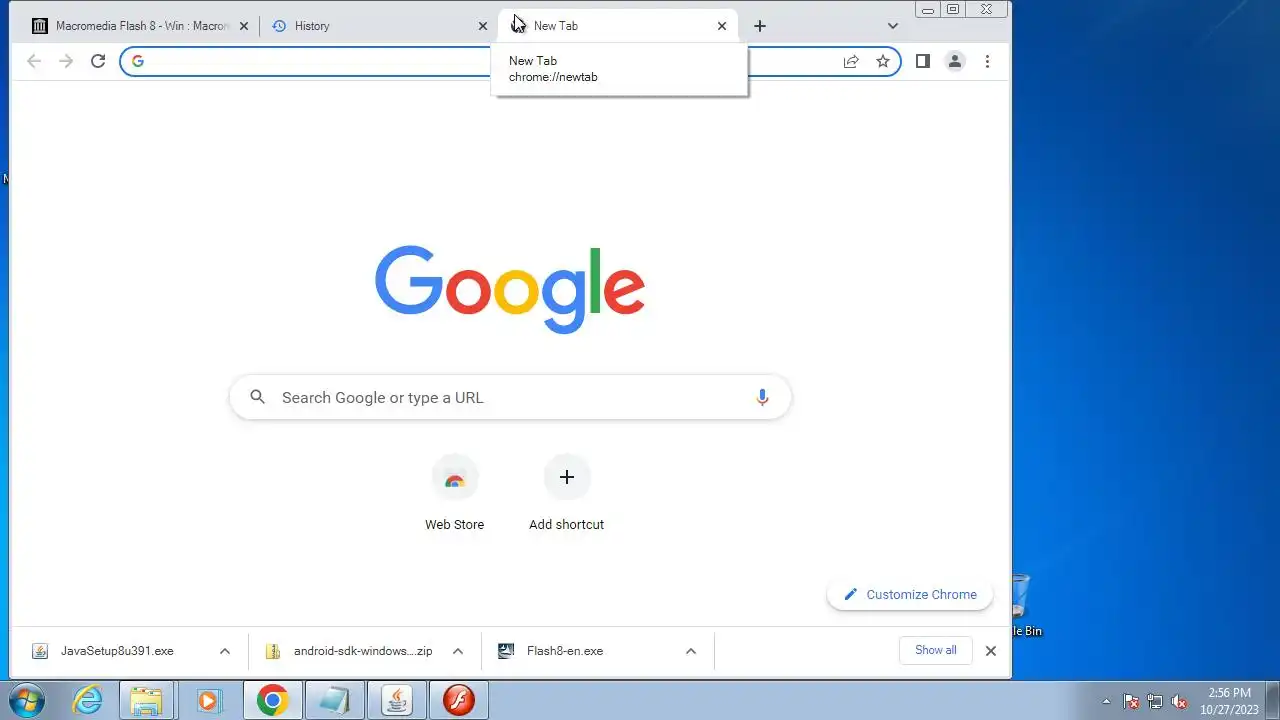Screen dimensions: 1280x720
Task: Click the android-sdk-windows zip file icon
Action: tap(273, 651)
